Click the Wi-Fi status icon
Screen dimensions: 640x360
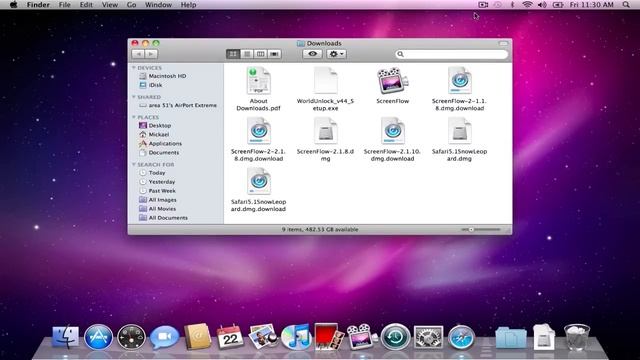(527, 5)
